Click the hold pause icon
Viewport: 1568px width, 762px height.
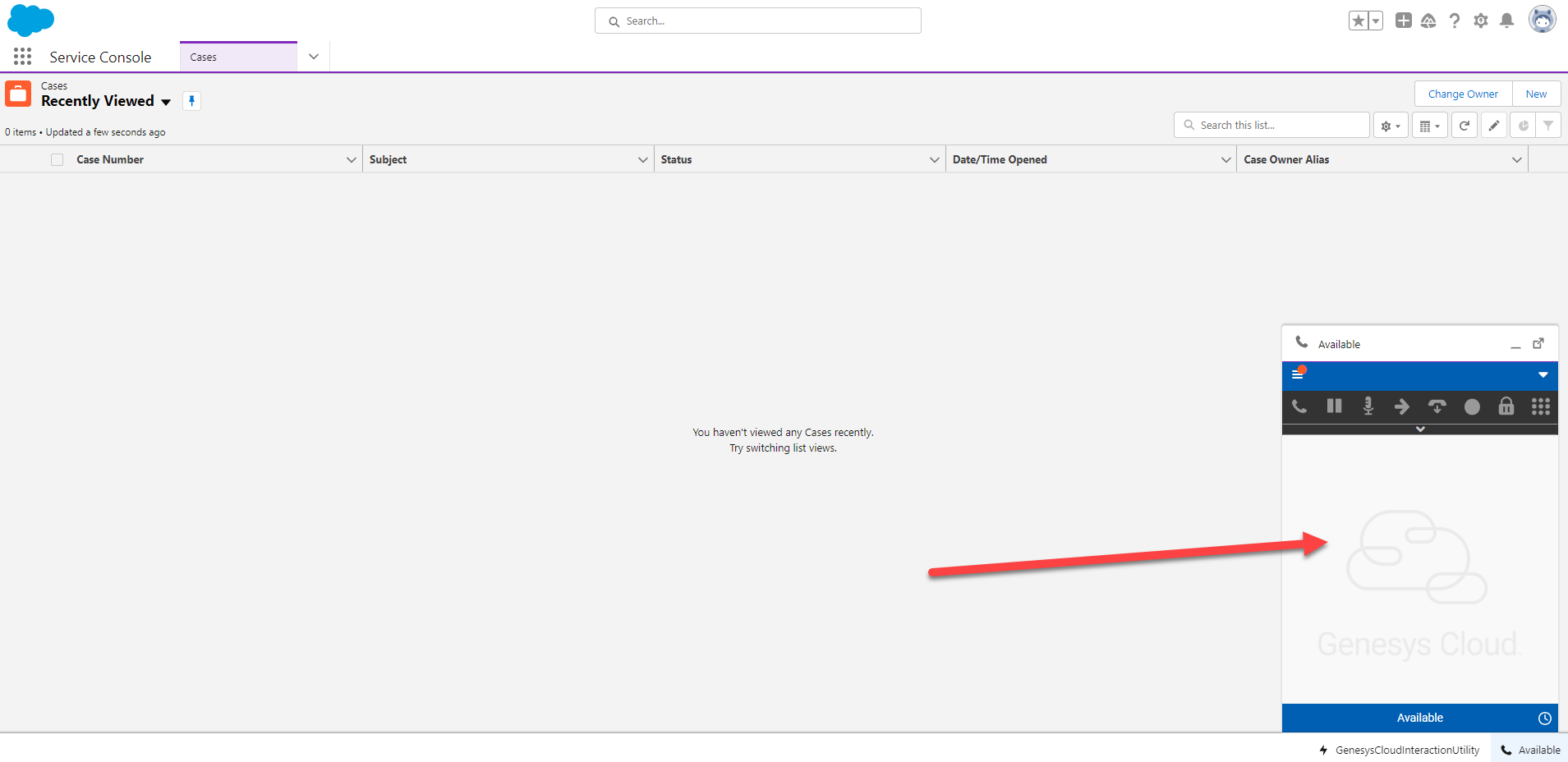pyautogui.click(x=1334, y=406)
